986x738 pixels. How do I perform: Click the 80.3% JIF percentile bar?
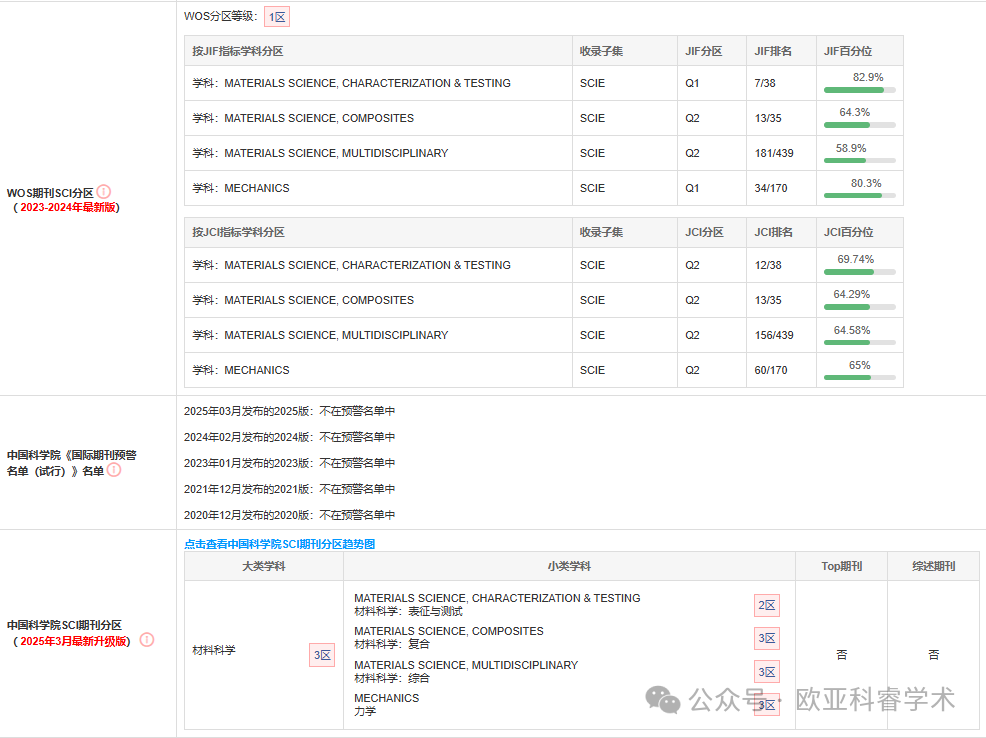pyautogui.click(x=860, y=196)
